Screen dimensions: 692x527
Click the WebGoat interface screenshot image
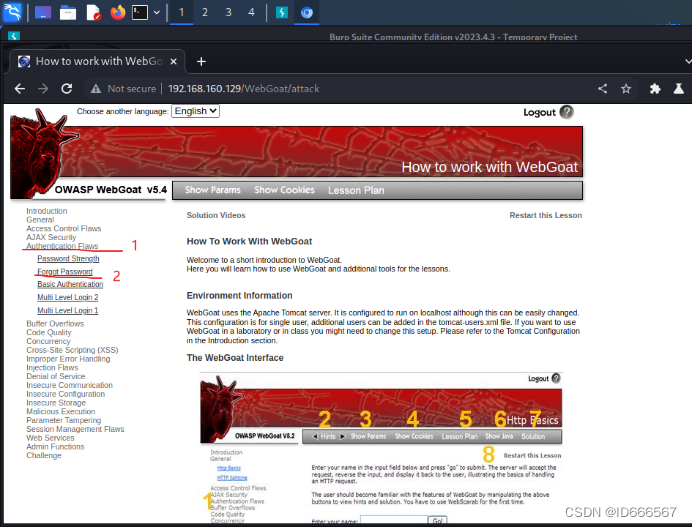click(381, 448)
